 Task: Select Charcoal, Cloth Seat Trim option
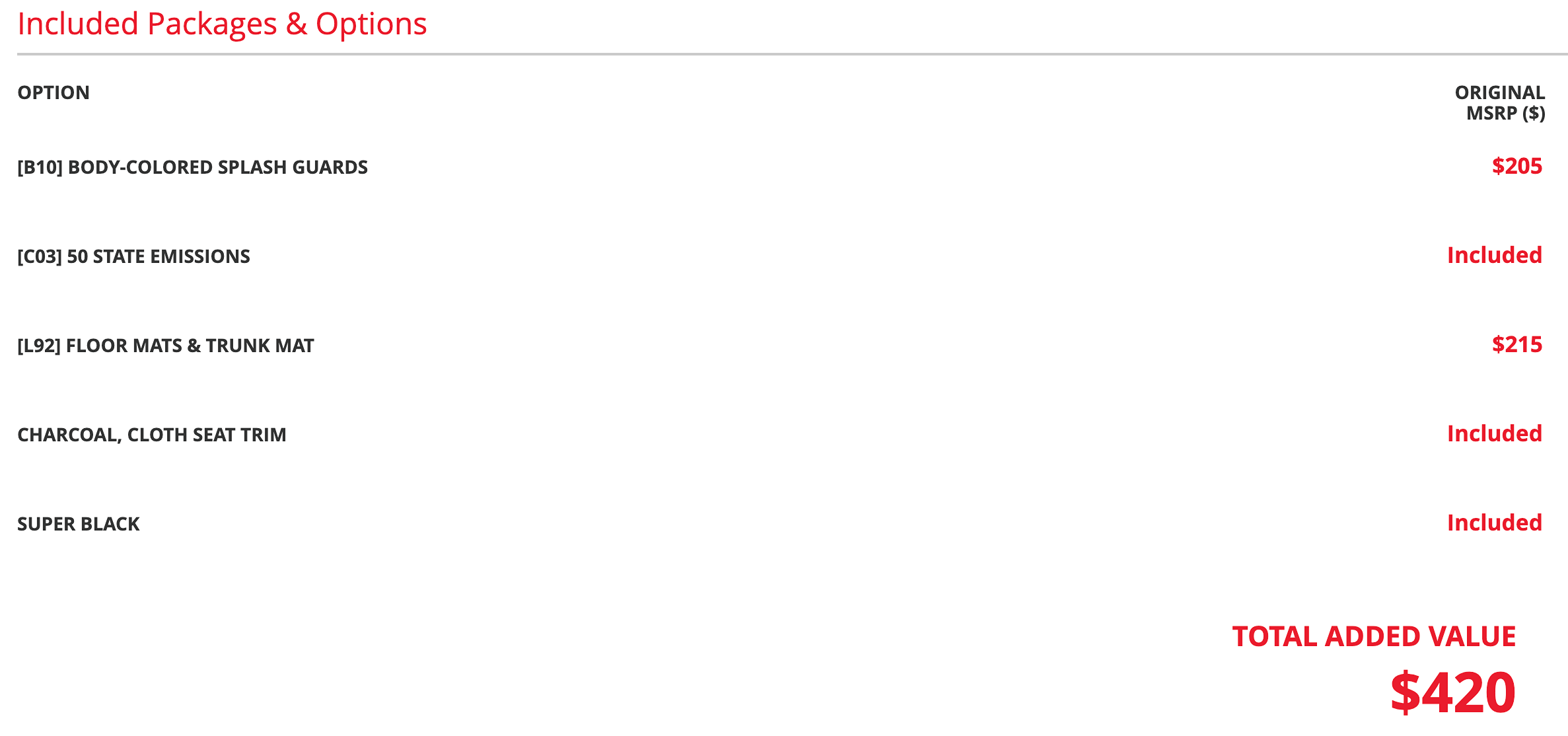[152, 435]
